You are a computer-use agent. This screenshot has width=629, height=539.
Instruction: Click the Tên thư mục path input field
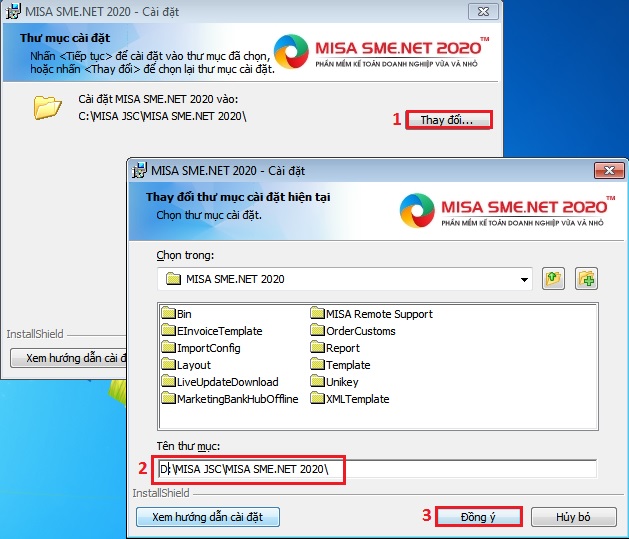click(x=377, y=469)
